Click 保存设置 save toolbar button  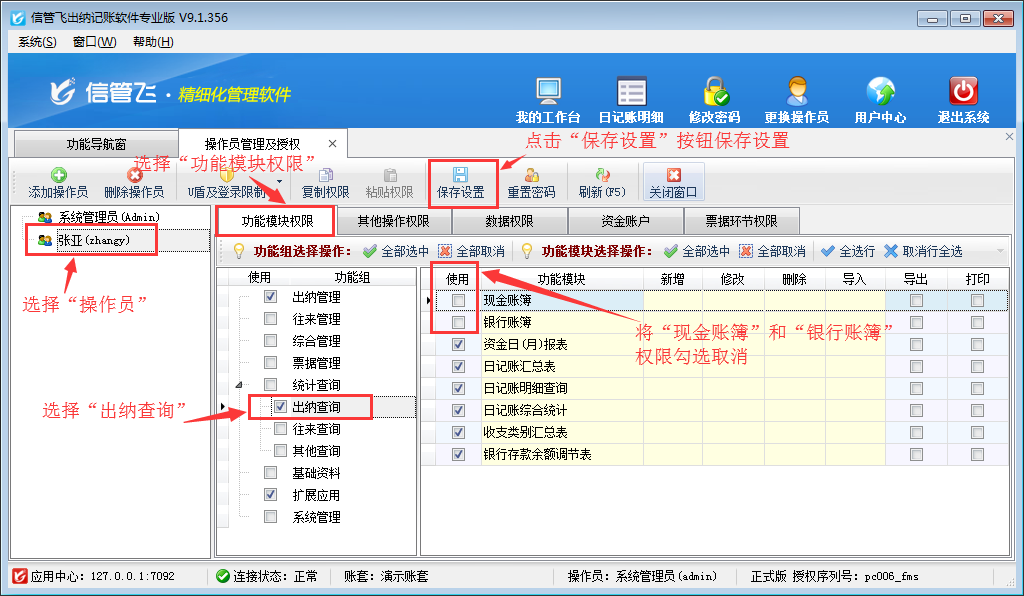(460, 182)
